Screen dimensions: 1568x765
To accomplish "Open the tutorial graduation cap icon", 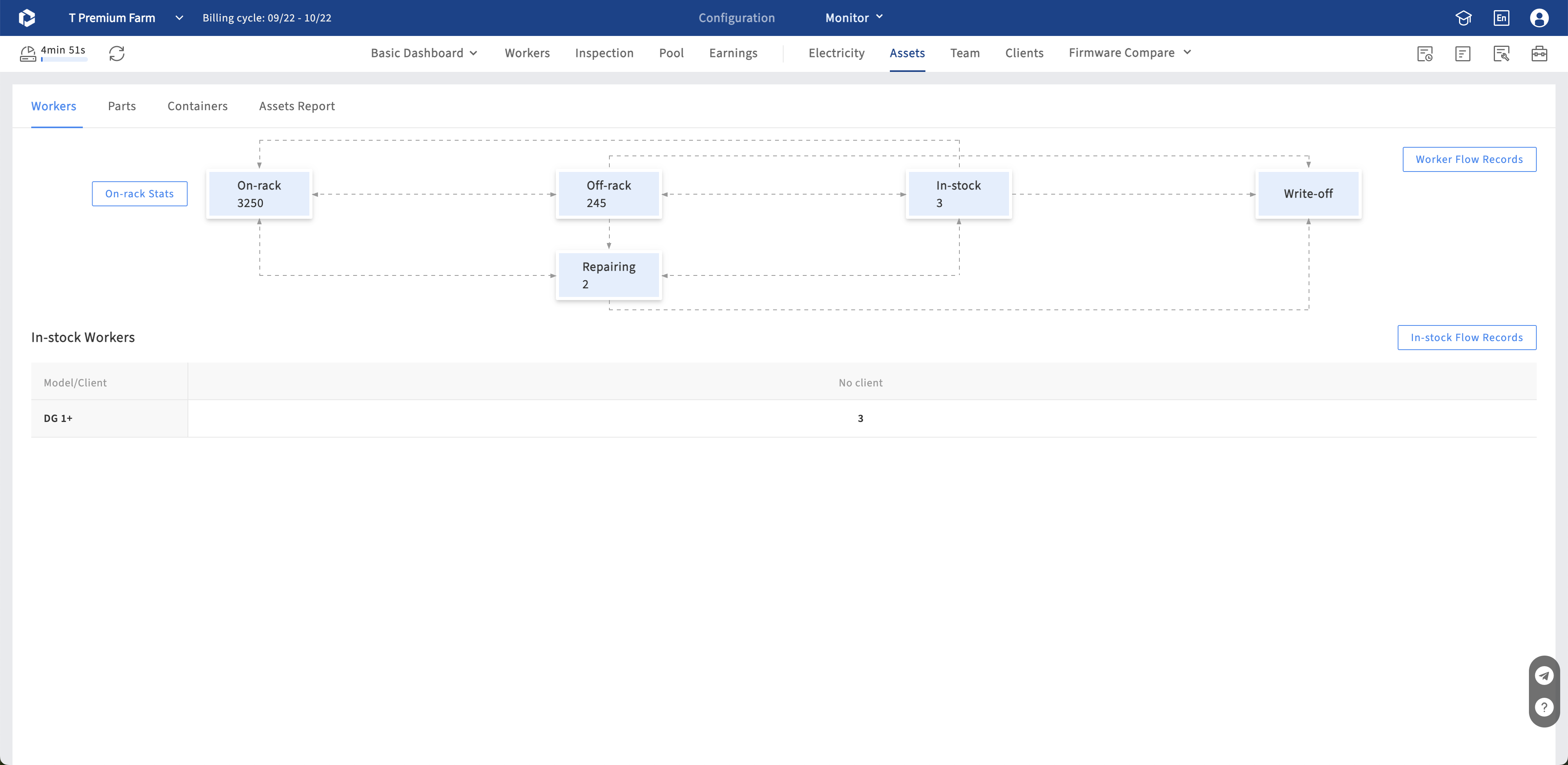I will pyautogui.click(x=1463, y=18).
